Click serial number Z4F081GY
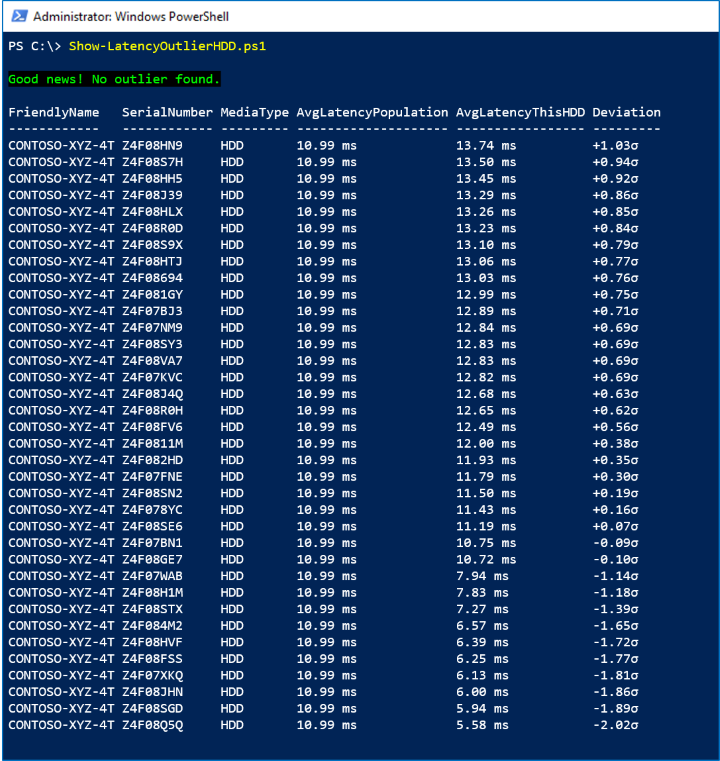 click(x=152, y=295)
